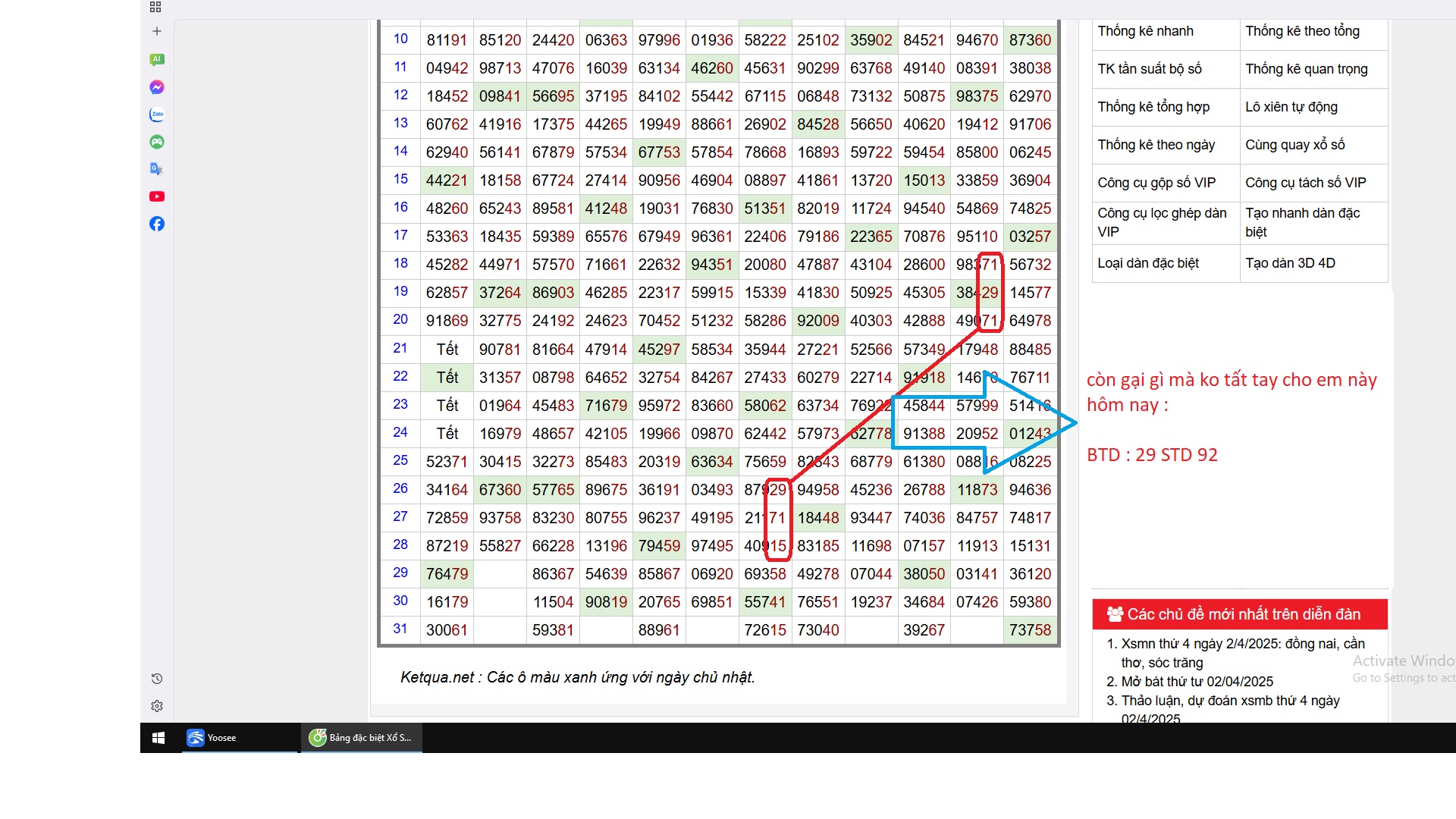Open Messenger from the sidebar
Screen dimensions: 1456x819
pyautogui.click(x=157, y=87)
